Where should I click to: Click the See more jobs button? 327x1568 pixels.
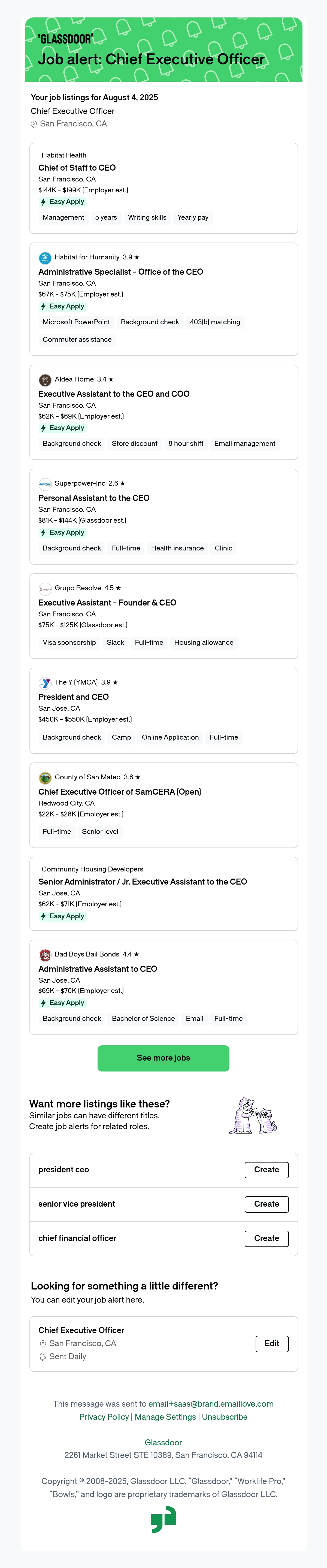163,1058
